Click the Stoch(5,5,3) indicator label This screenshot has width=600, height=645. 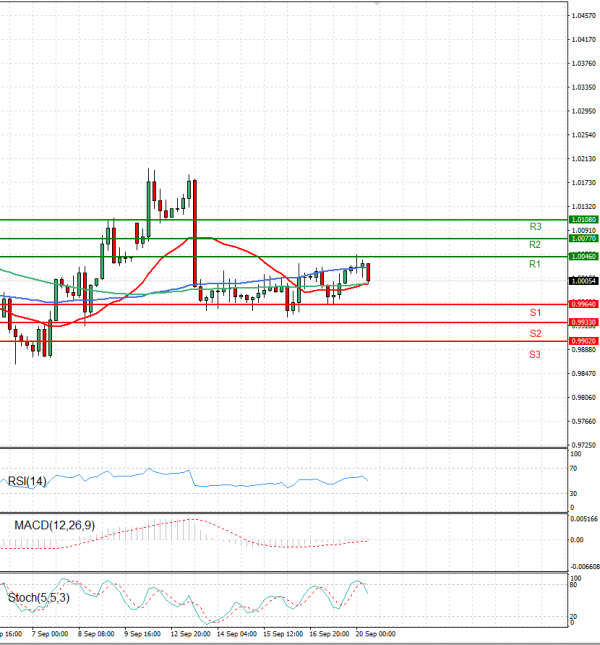39,598
